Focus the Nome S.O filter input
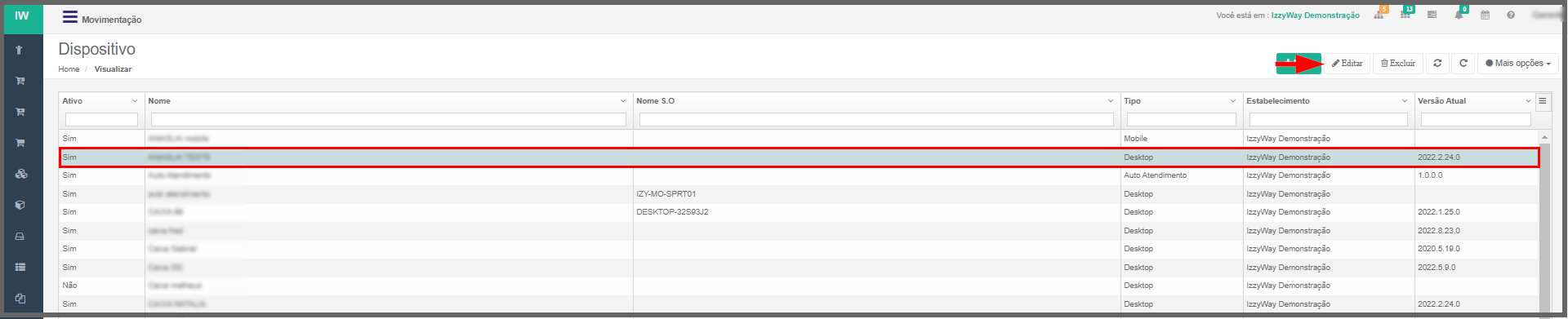The width and height of the screenshot is (1568, 319). [x=876, y=119]
